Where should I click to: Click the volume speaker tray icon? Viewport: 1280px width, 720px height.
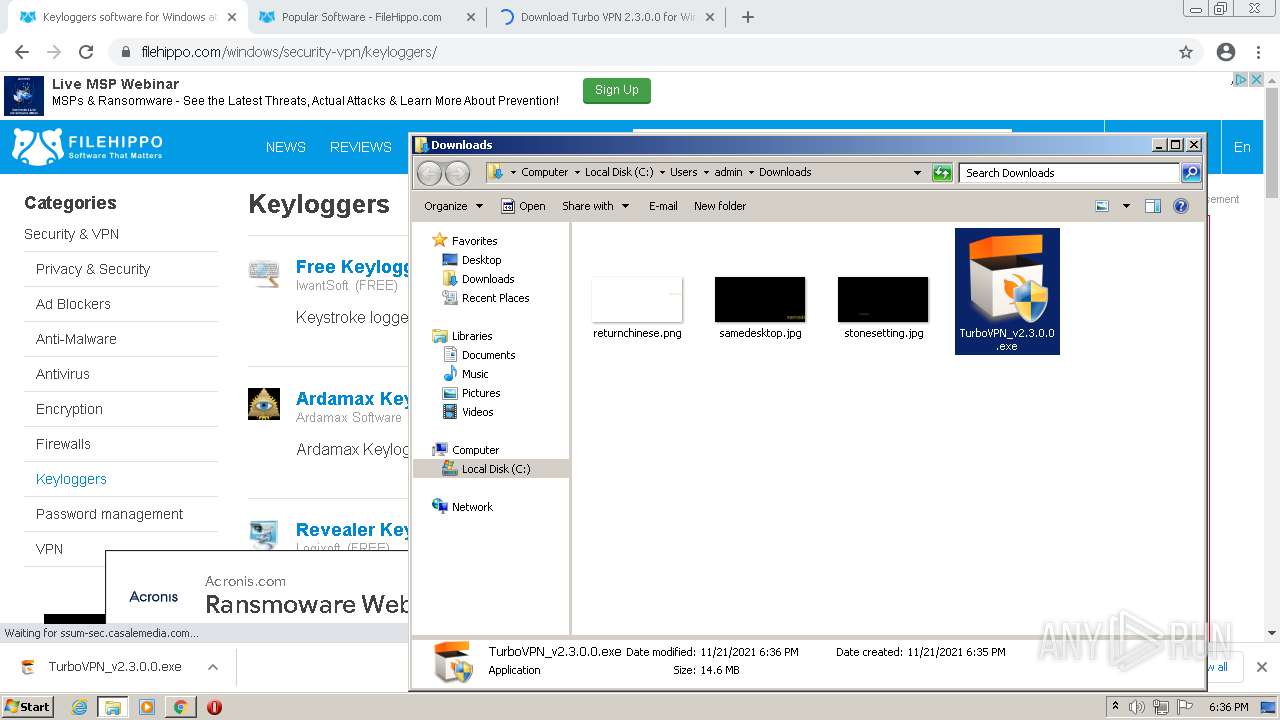click(1136, 707)
